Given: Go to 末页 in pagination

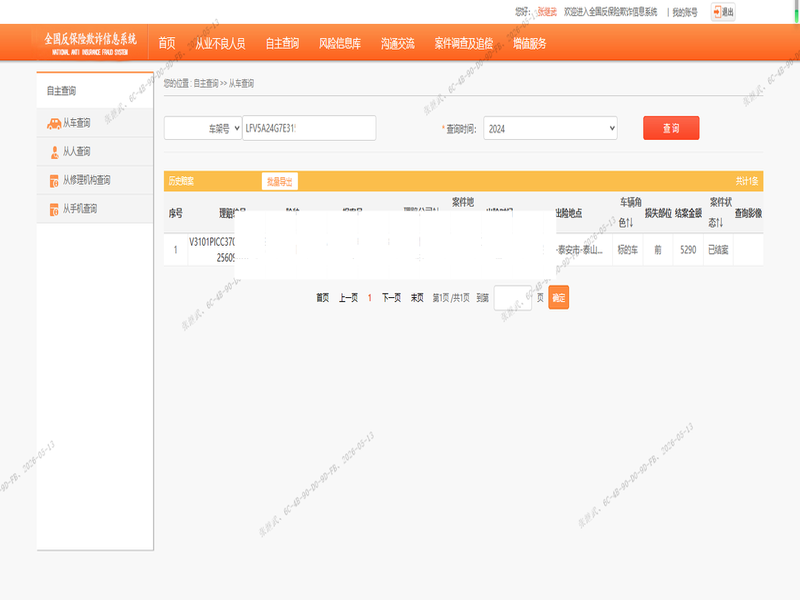Looking at the screenshot, I should [417, 297].
